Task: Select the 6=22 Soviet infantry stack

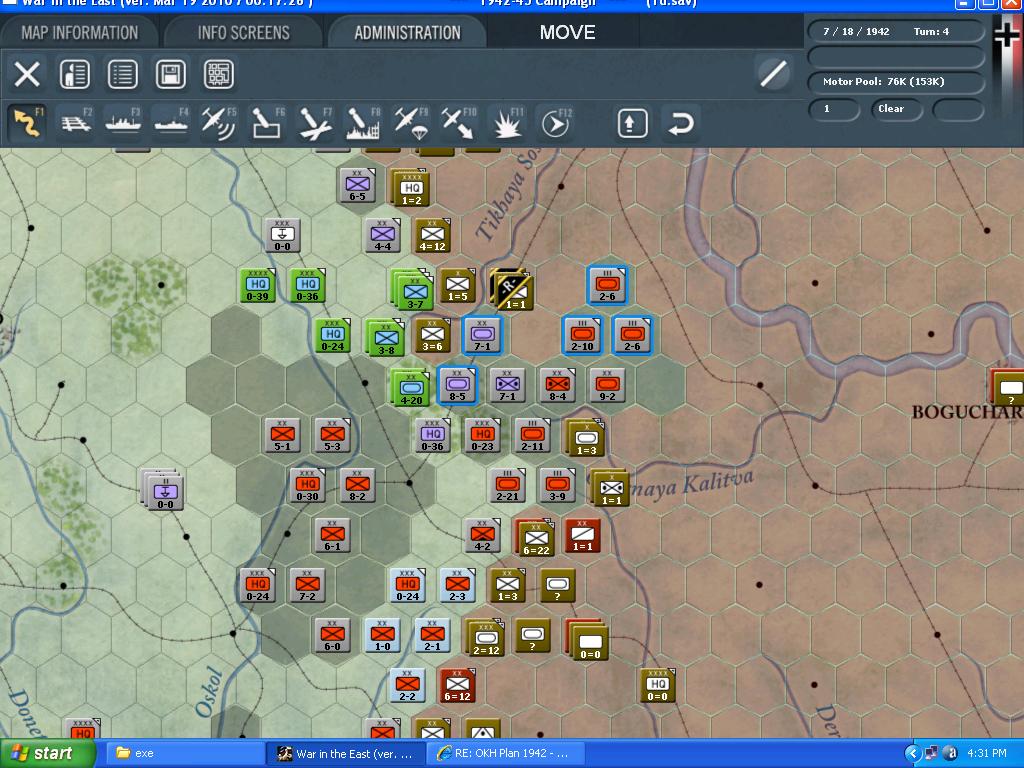Action: point(534,538)
